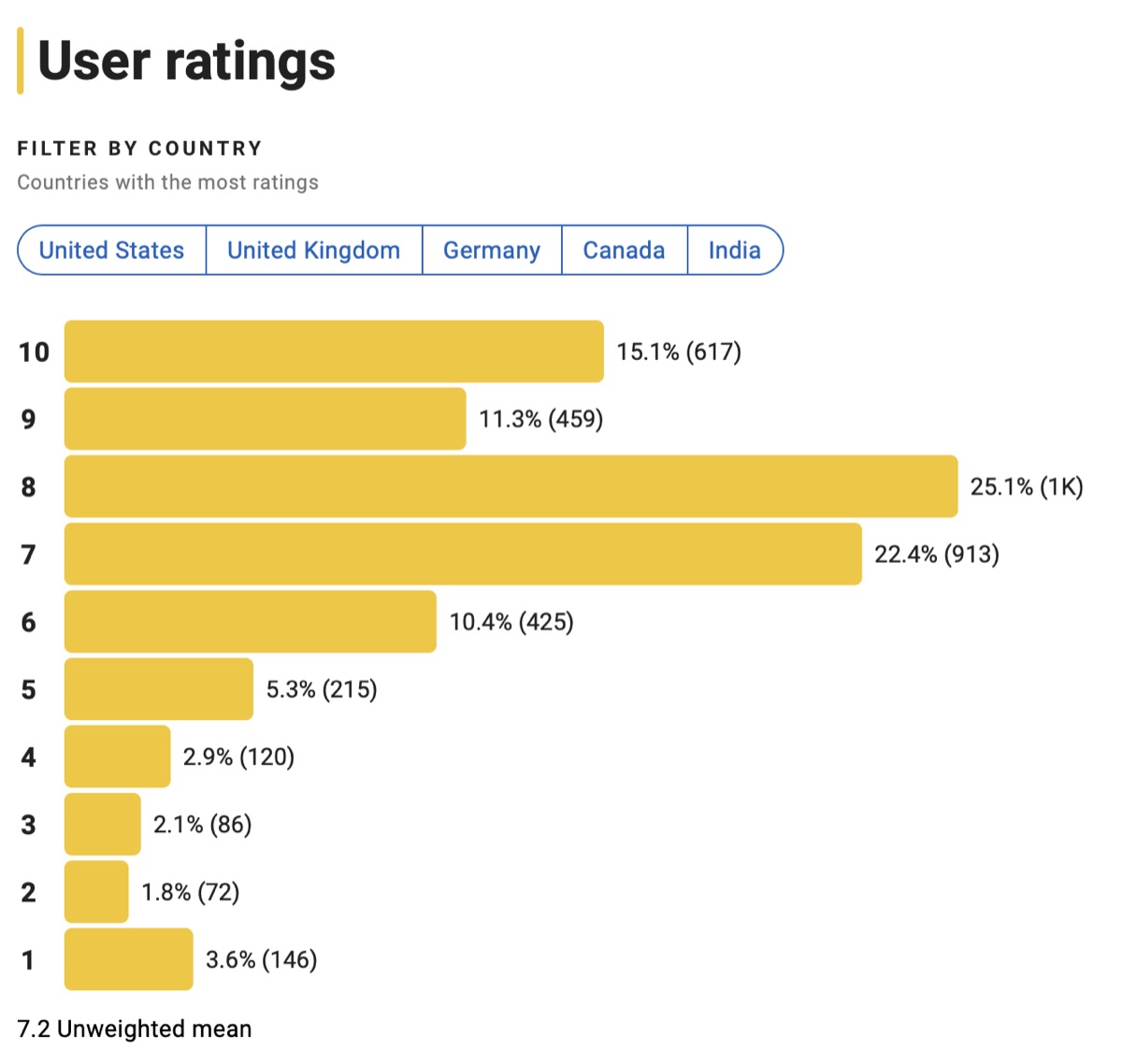1122x1064 pixels.
Task: Show ratings from India
Action: [x=734, y=251]
